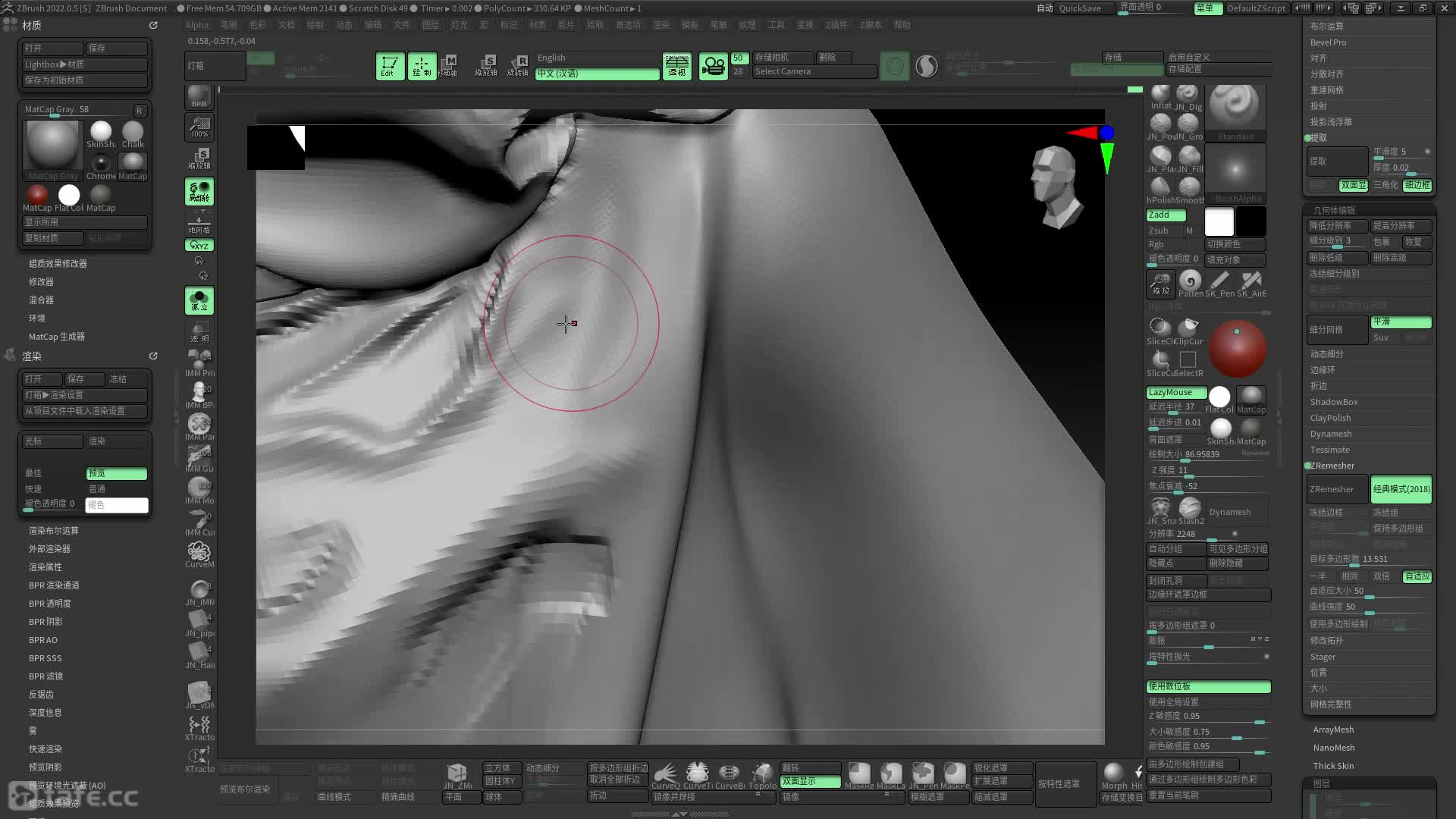Image resolution: width=1456 pixels, height=819 pixels.
Task: Toggle the 平滑 smooth subdivision option
Action: [x=1401, y=322]
